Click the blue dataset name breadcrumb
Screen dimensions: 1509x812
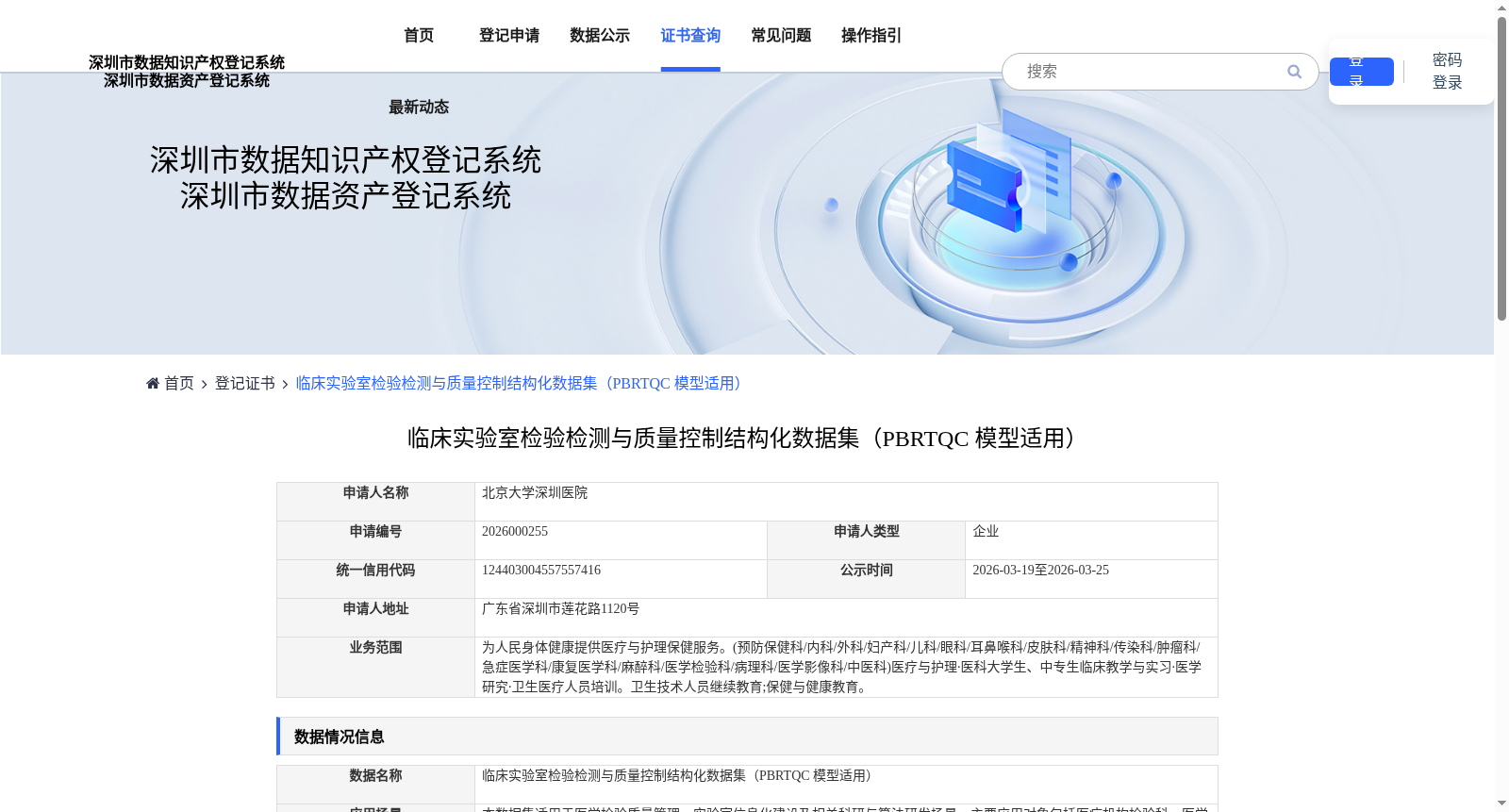(522, 383)
